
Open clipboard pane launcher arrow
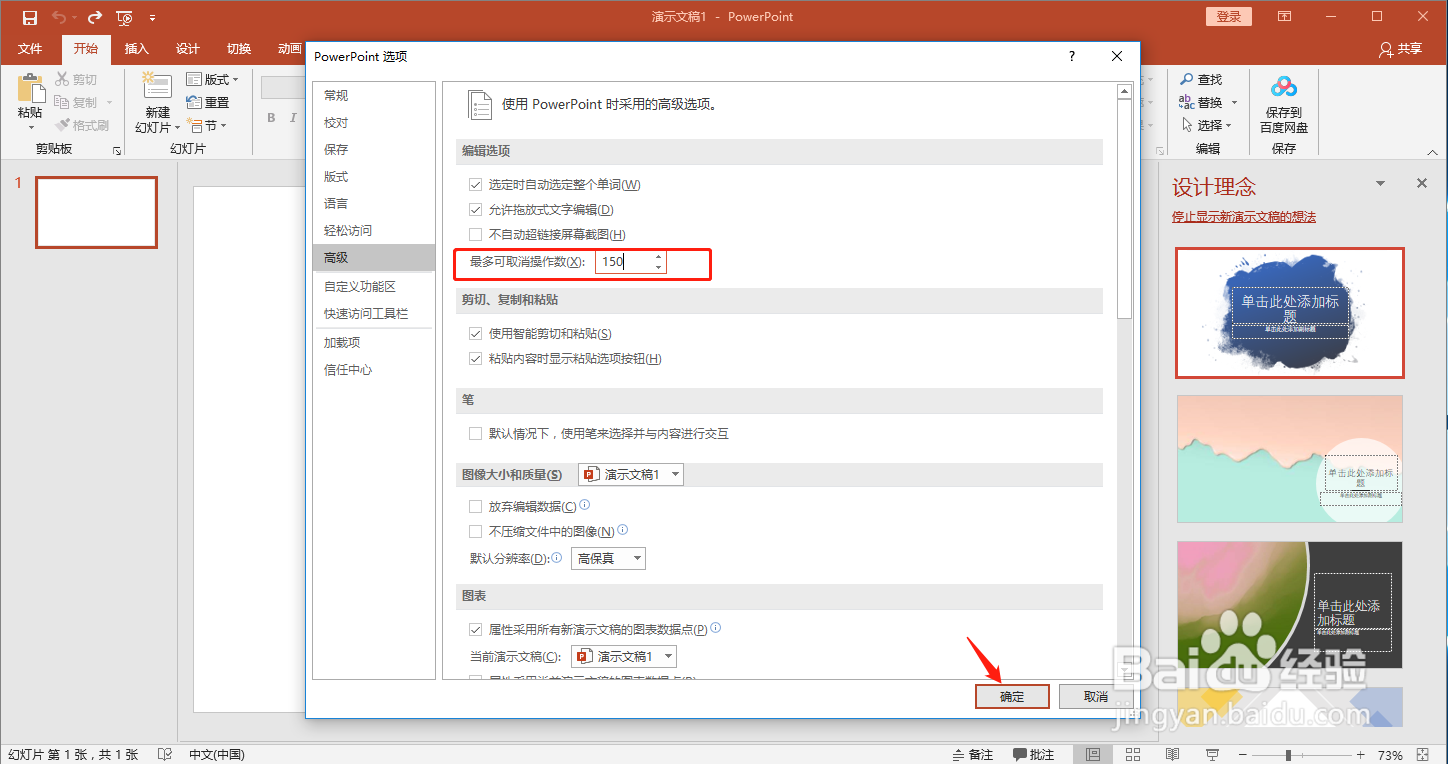(117, 150)
